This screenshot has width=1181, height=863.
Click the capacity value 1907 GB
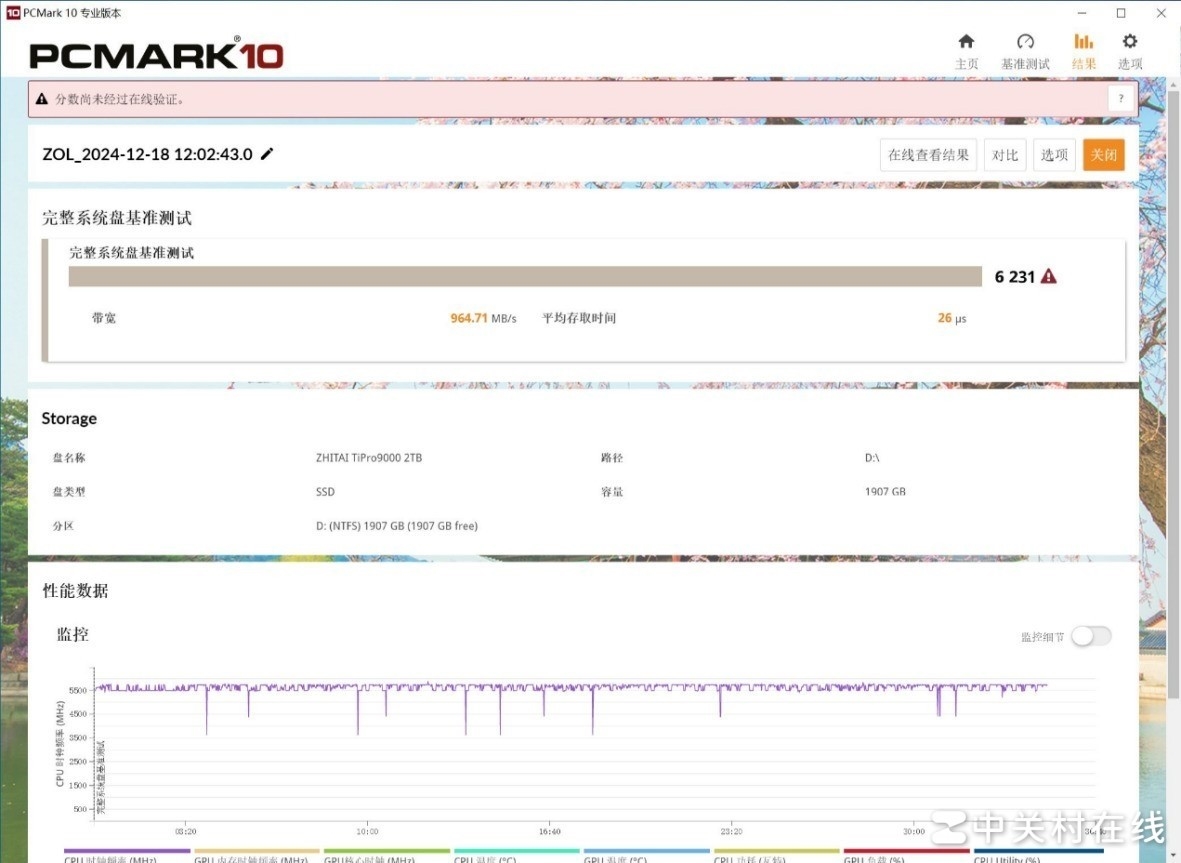pos(885,492)
